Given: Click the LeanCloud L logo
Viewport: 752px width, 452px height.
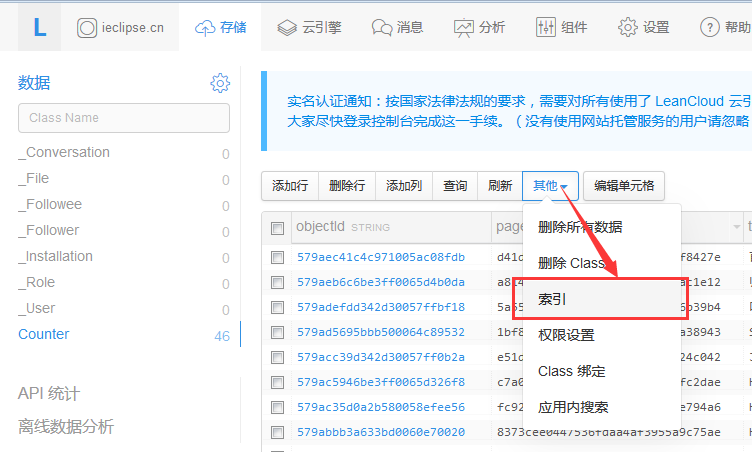Looking at the screenshot, I should coord(40,27).
